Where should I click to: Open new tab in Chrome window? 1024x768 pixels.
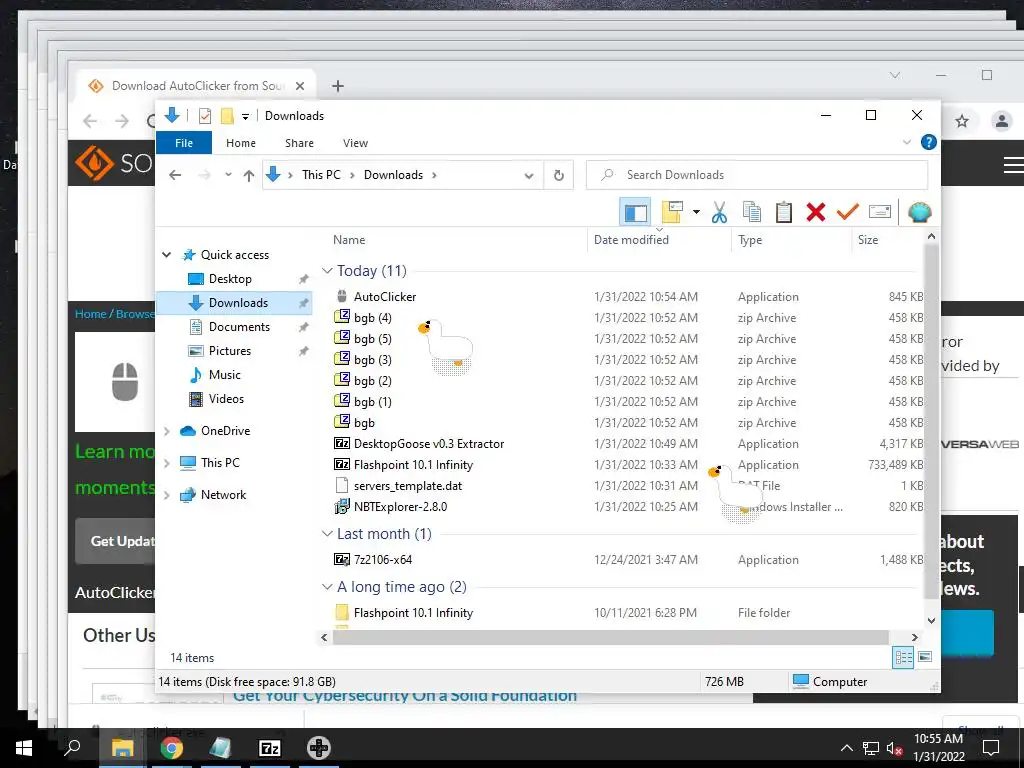pos(338,86)
